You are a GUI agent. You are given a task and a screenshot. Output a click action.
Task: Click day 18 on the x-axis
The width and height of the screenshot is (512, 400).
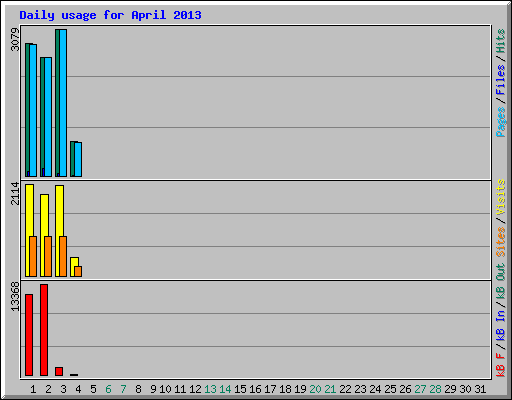pyautogui.click(x=285, y=389)
